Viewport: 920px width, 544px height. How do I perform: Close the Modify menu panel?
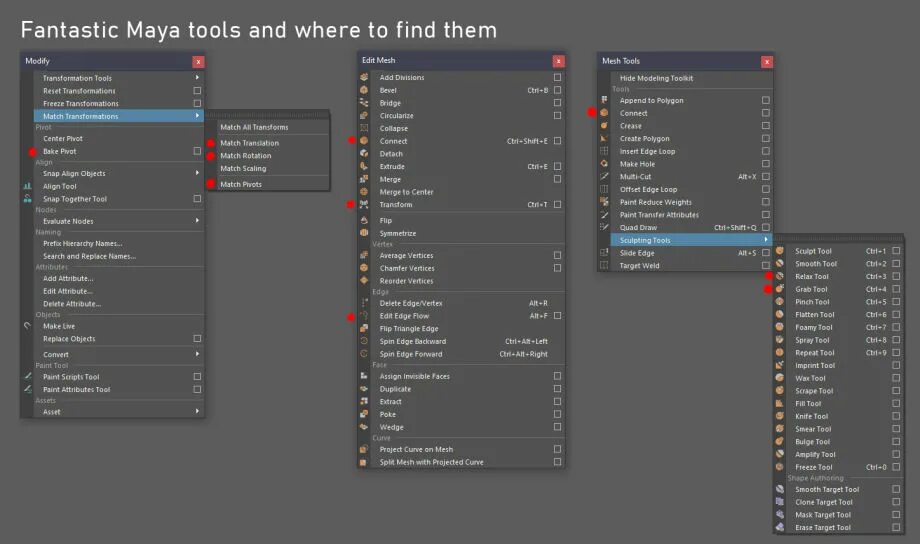198,62
